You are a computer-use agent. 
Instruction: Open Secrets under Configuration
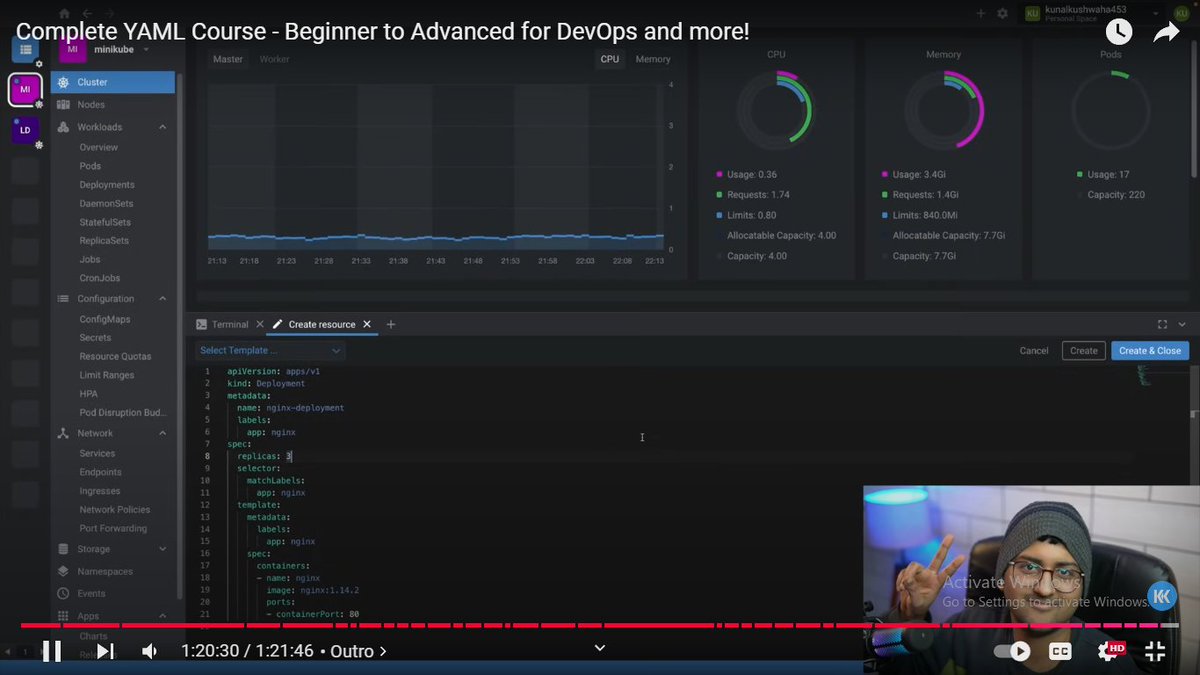(95, 338)
